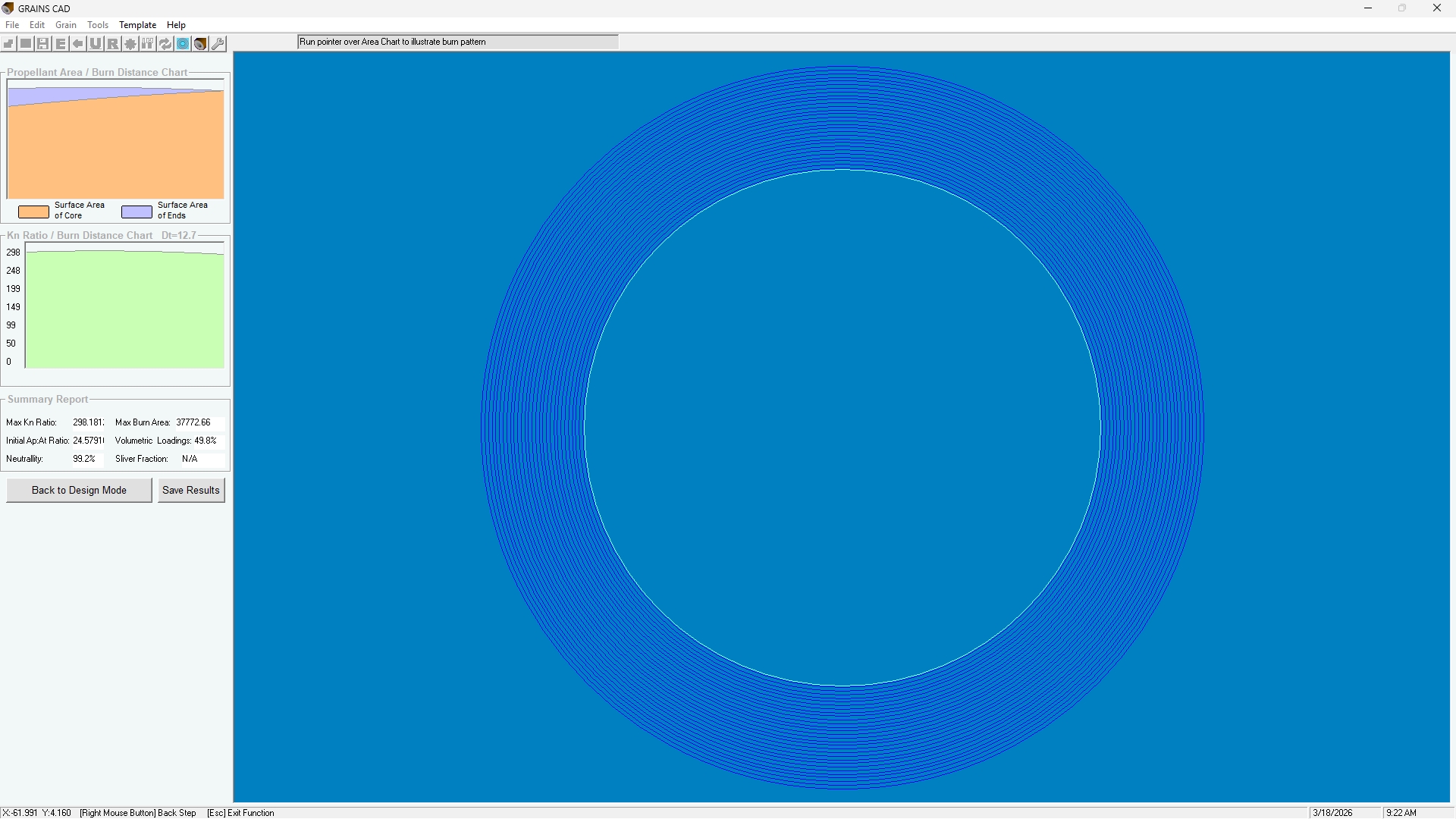This screenshot has height=819, width=1456.
Task: Click the lavender Surface Area of Ends swatch
Action: point(136,212)
